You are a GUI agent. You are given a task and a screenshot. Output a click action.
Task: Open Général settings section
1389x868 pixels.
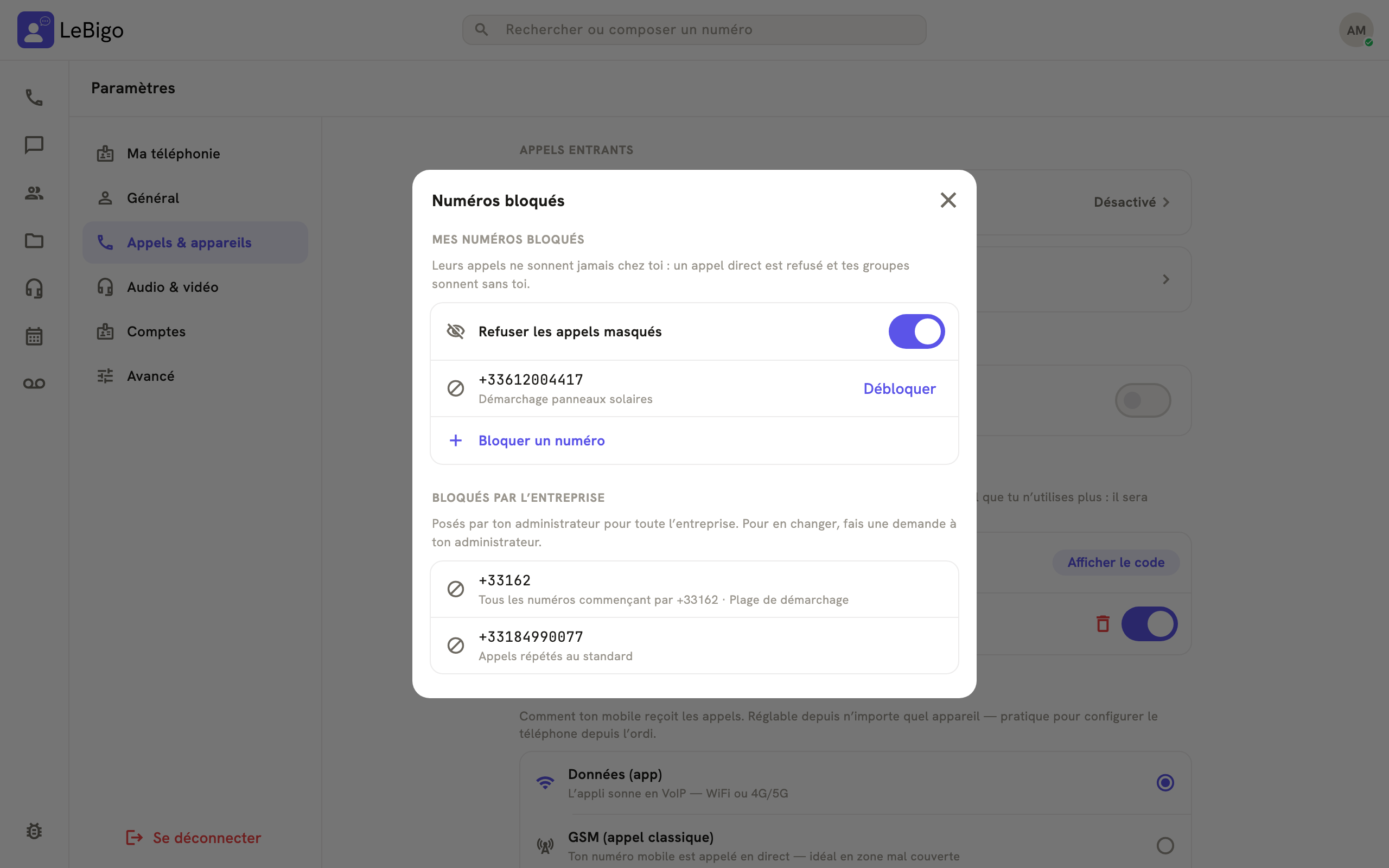point(195,198)
